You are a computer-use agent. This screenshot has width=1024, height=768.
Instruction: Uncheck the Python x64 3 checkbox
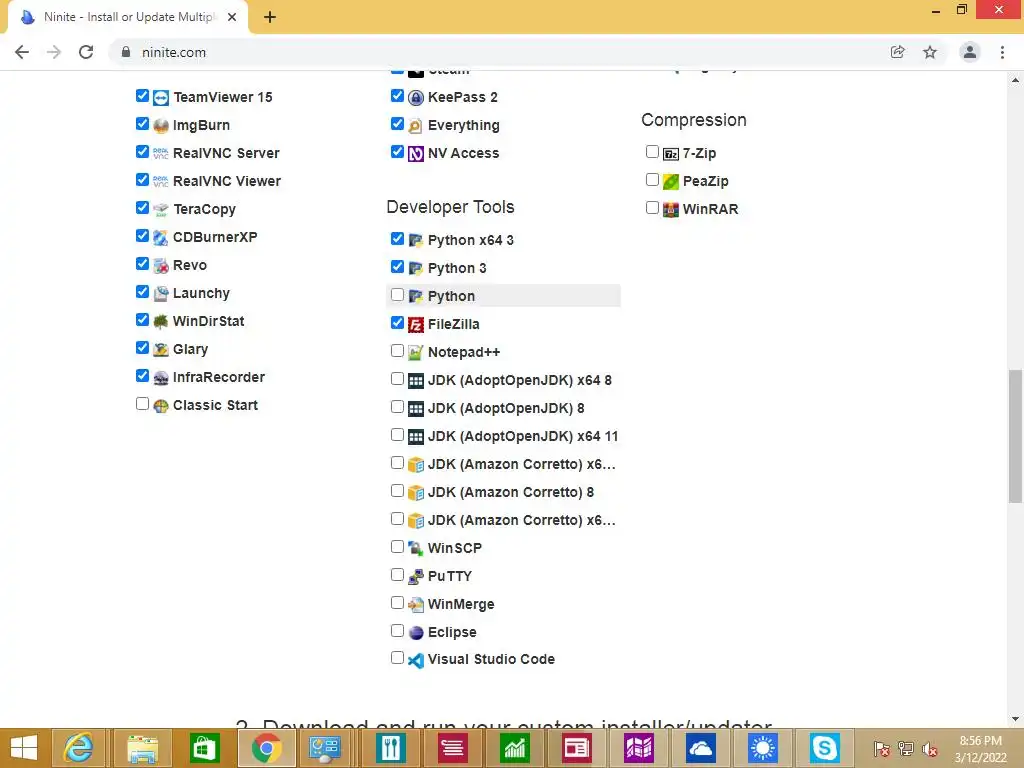pyautogui.click(x=397, y=239)
